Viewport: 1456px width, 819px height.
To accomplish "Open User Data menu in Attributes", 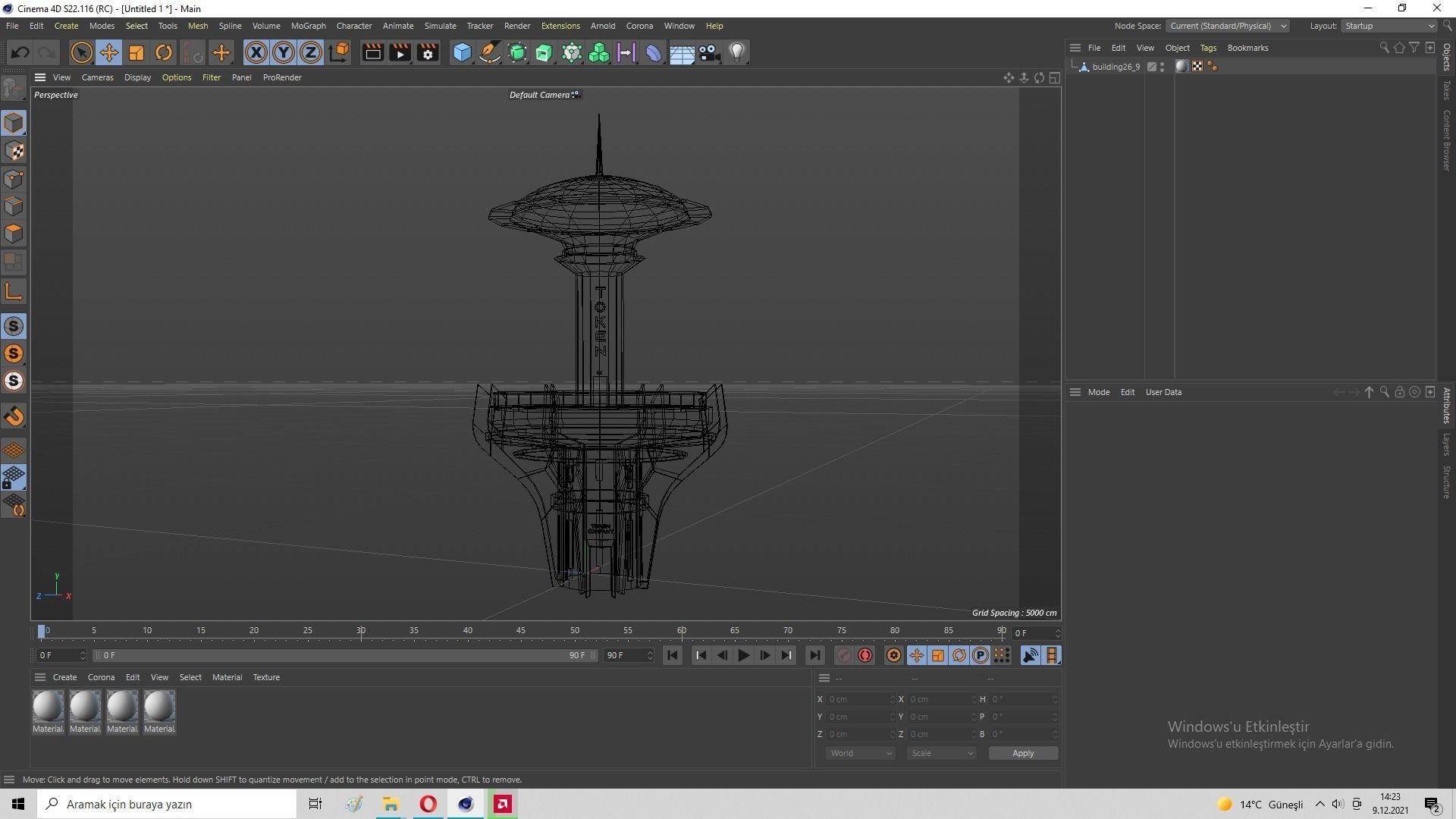I will point(1163,392).
